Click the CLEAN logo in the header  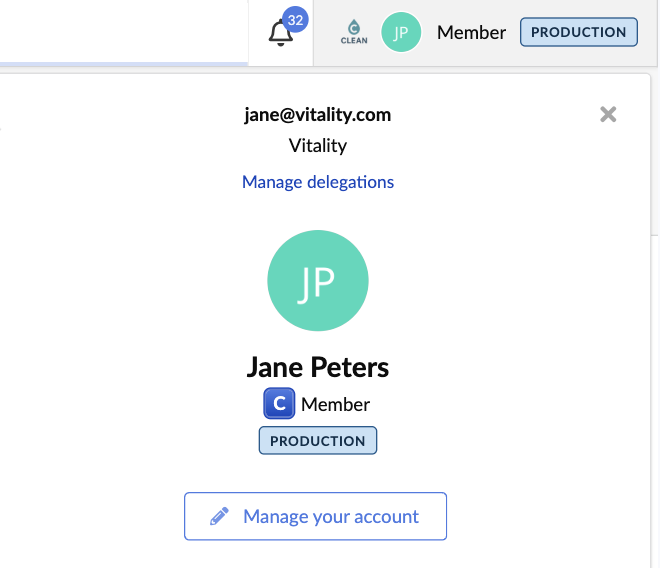click(354, 32)
